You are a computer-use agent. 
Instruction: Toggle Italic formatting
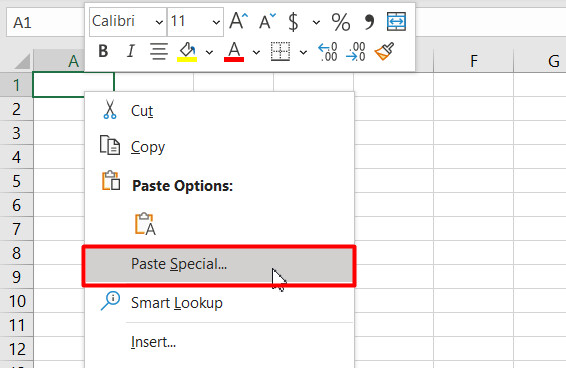coord(131,51)
